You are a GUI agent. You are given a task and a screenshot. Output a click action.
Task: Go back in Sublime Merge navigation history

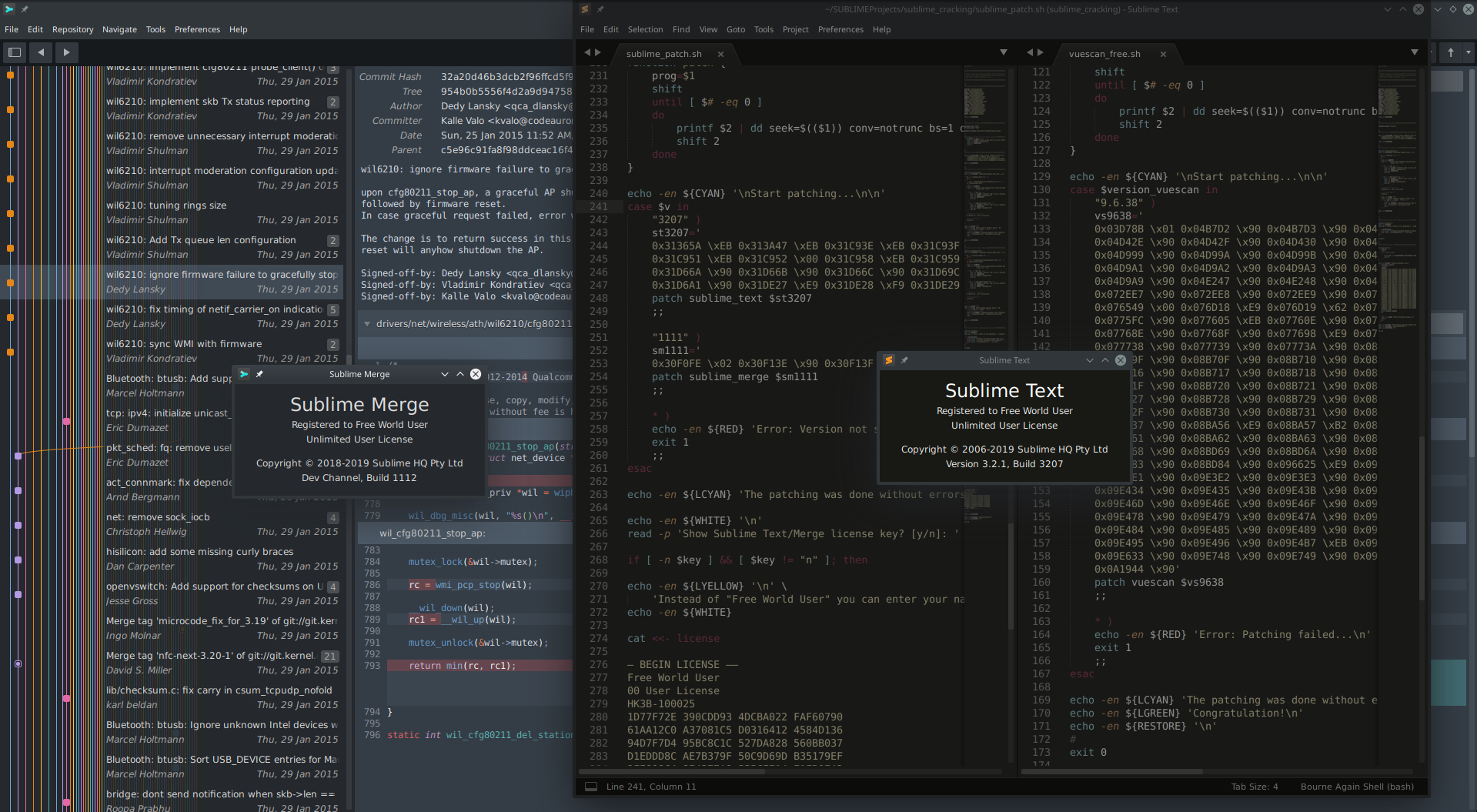pos(41,52)
